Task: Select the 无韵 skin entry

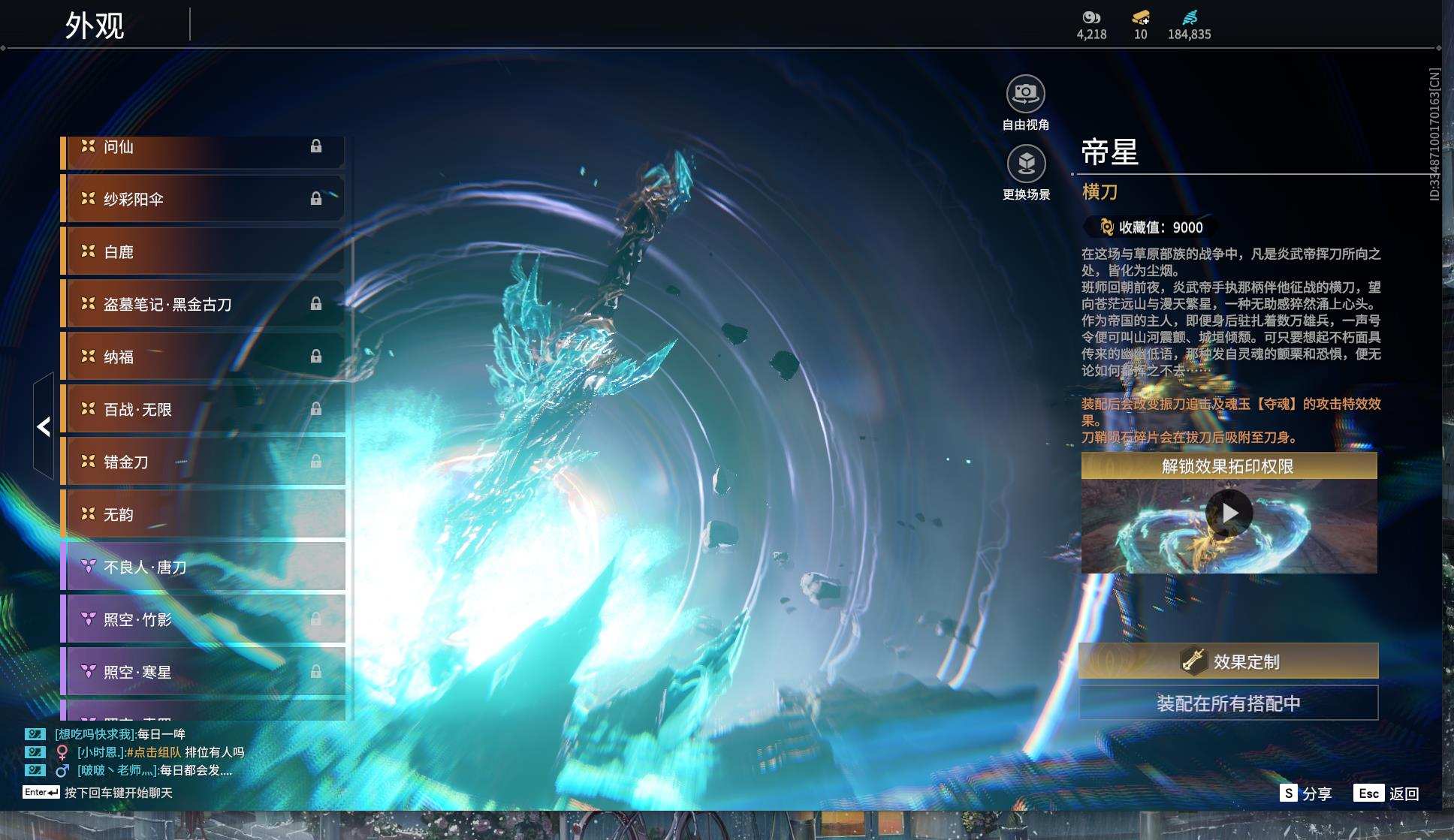Action: (203, 513)
